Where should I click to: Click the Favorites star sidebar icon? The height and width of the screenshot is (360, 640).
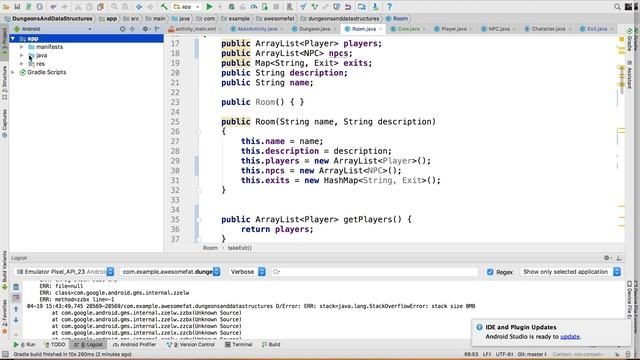click(x=5, y=331)
